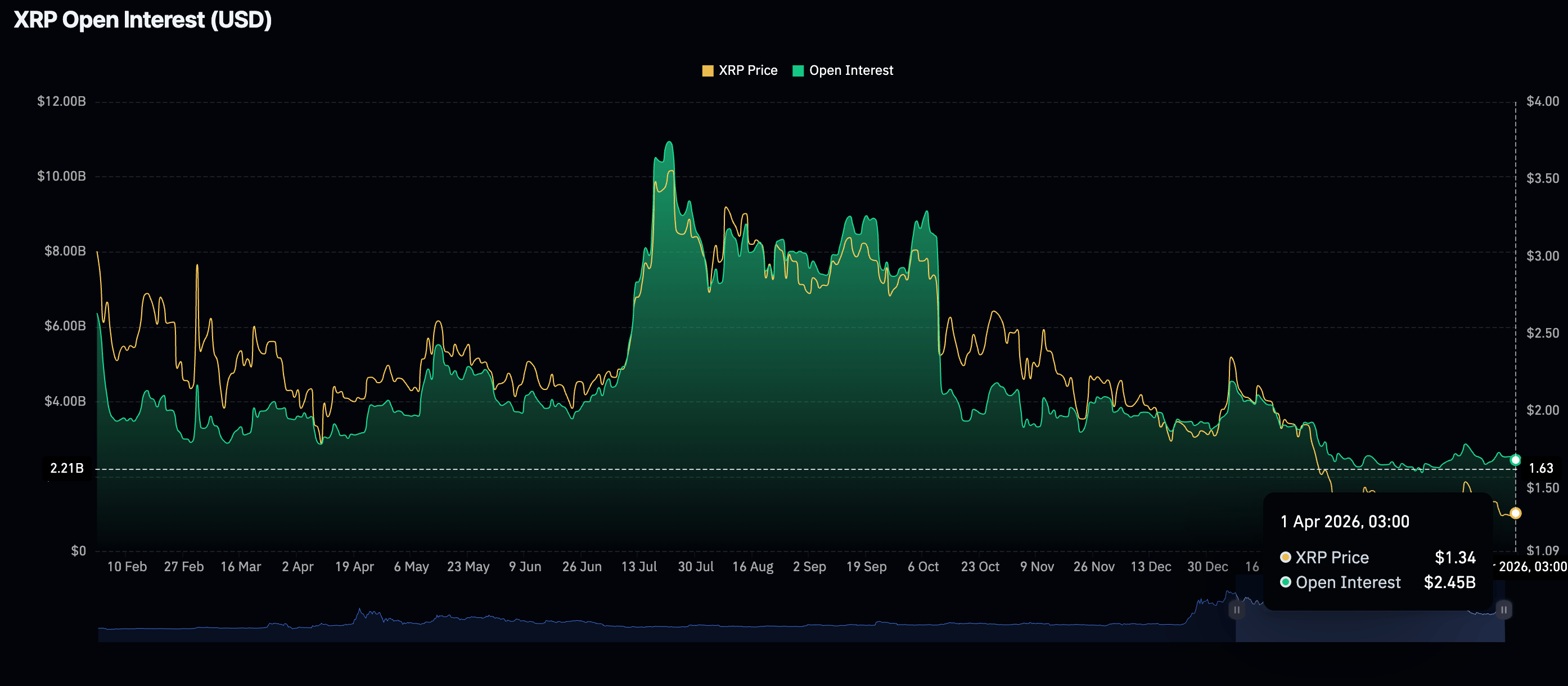1568x686 pixels.
Task: Click the 6 Oct date axis label
Action: pyautogui.click(x=923, y=567)
